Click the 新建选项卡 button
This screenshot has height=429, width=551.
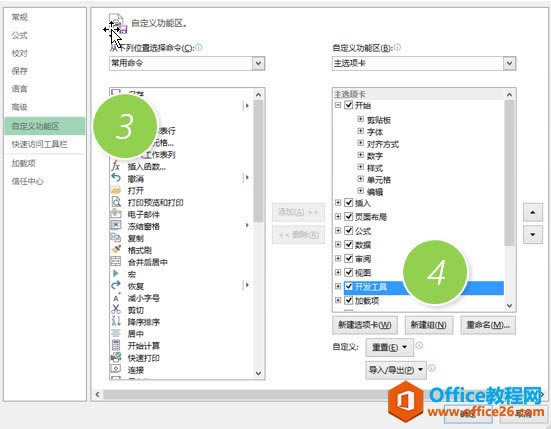[365, 325]
